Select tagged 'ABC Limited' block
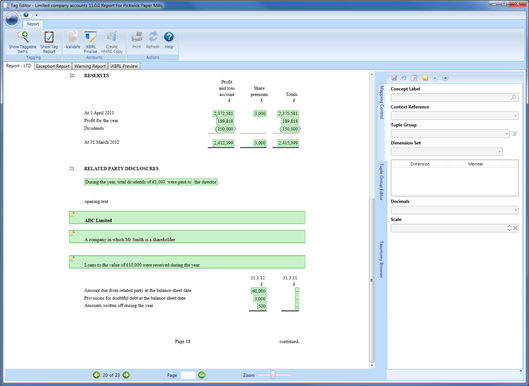This screenshot has width=529, height=386. (187, 217)
